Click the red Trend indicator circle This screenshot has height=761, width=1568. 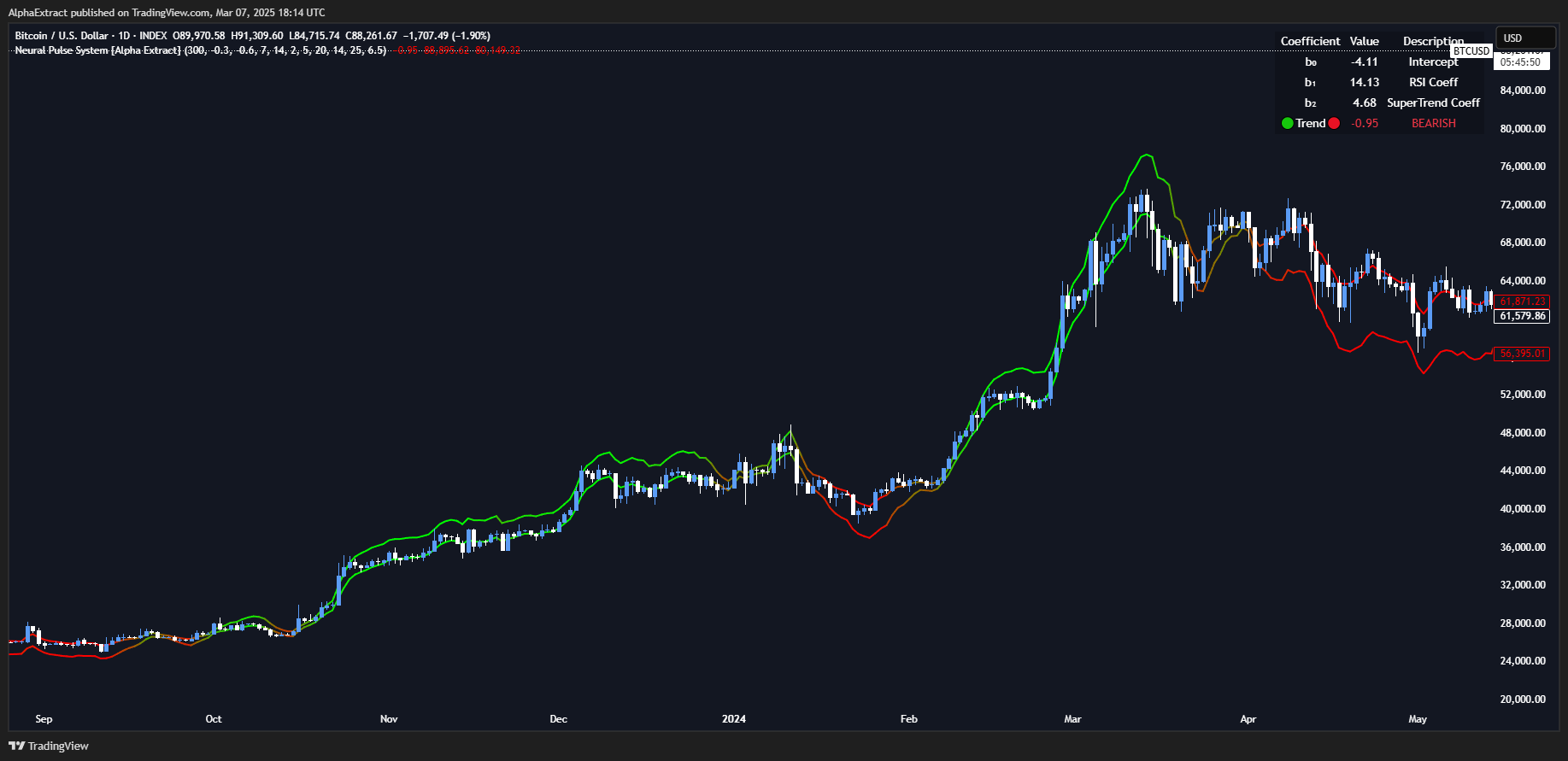1334,123
